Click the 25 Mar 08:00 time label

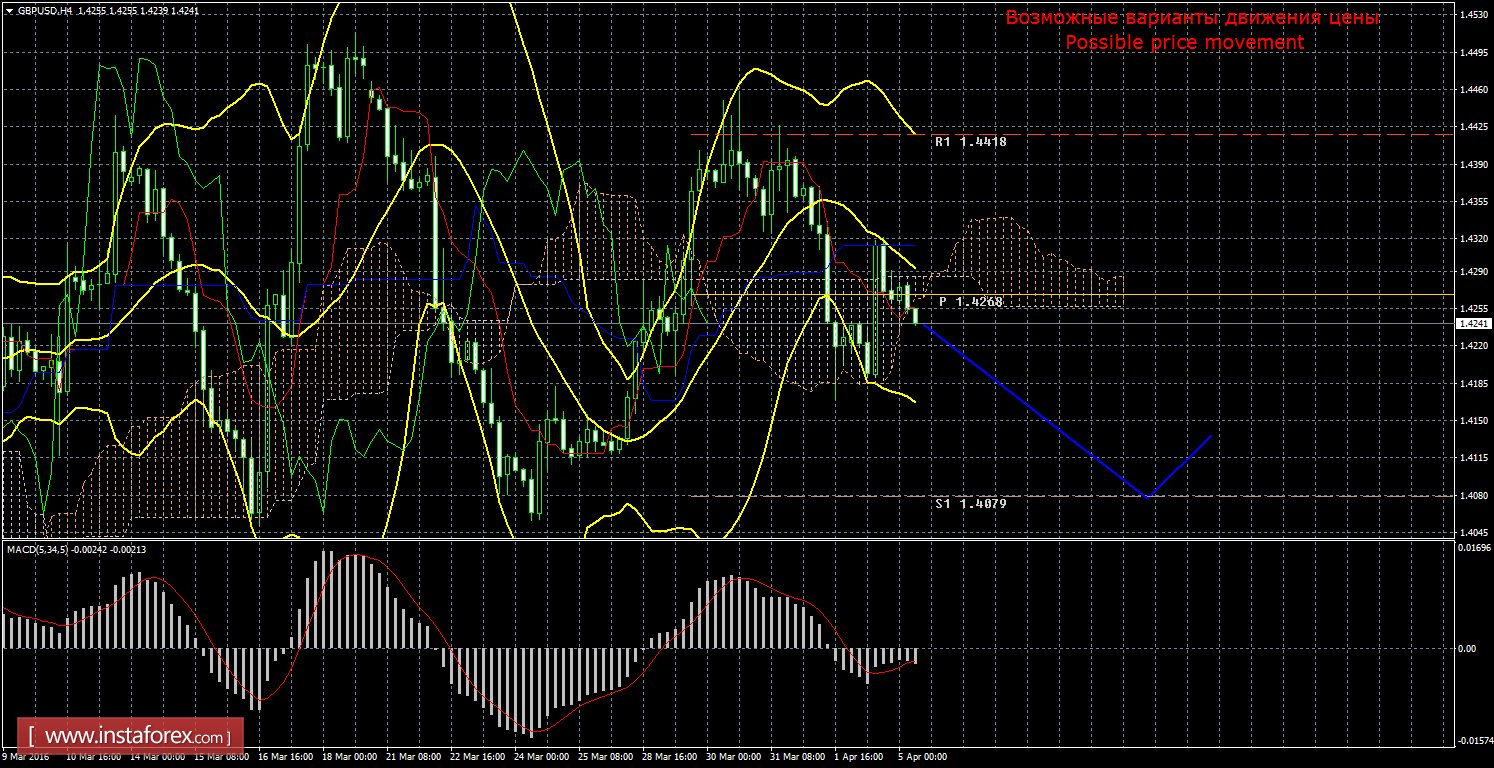(x=606, y=758)
